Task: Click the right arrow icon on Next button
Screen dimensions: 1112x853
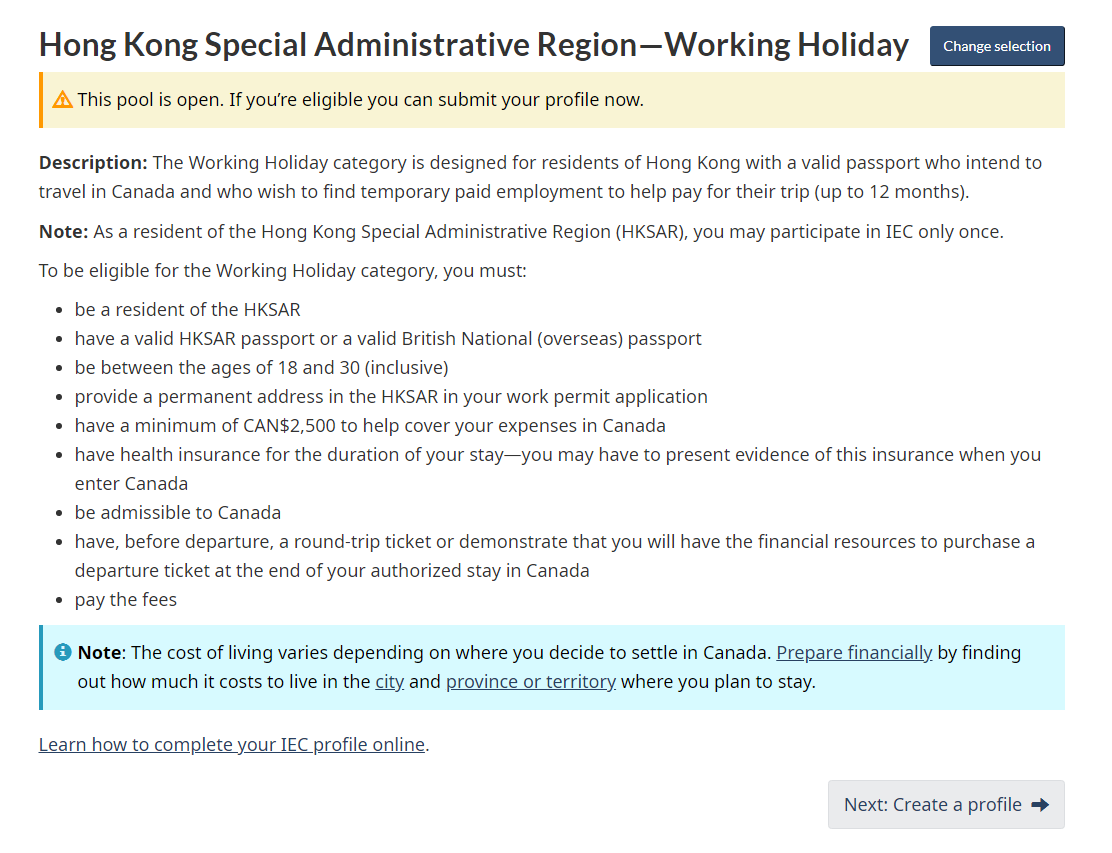Action: coord(1040,805)
